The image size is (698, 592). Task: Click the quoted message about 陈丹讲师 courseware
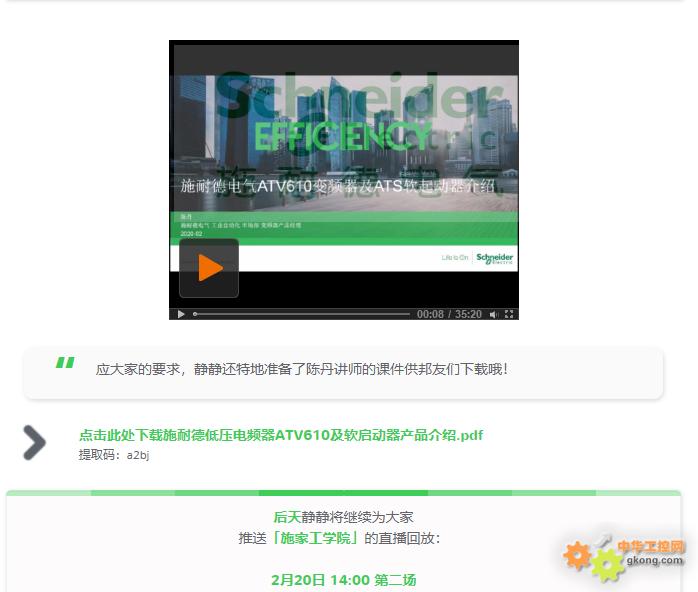pyautogui.click(x=301, y=369)
